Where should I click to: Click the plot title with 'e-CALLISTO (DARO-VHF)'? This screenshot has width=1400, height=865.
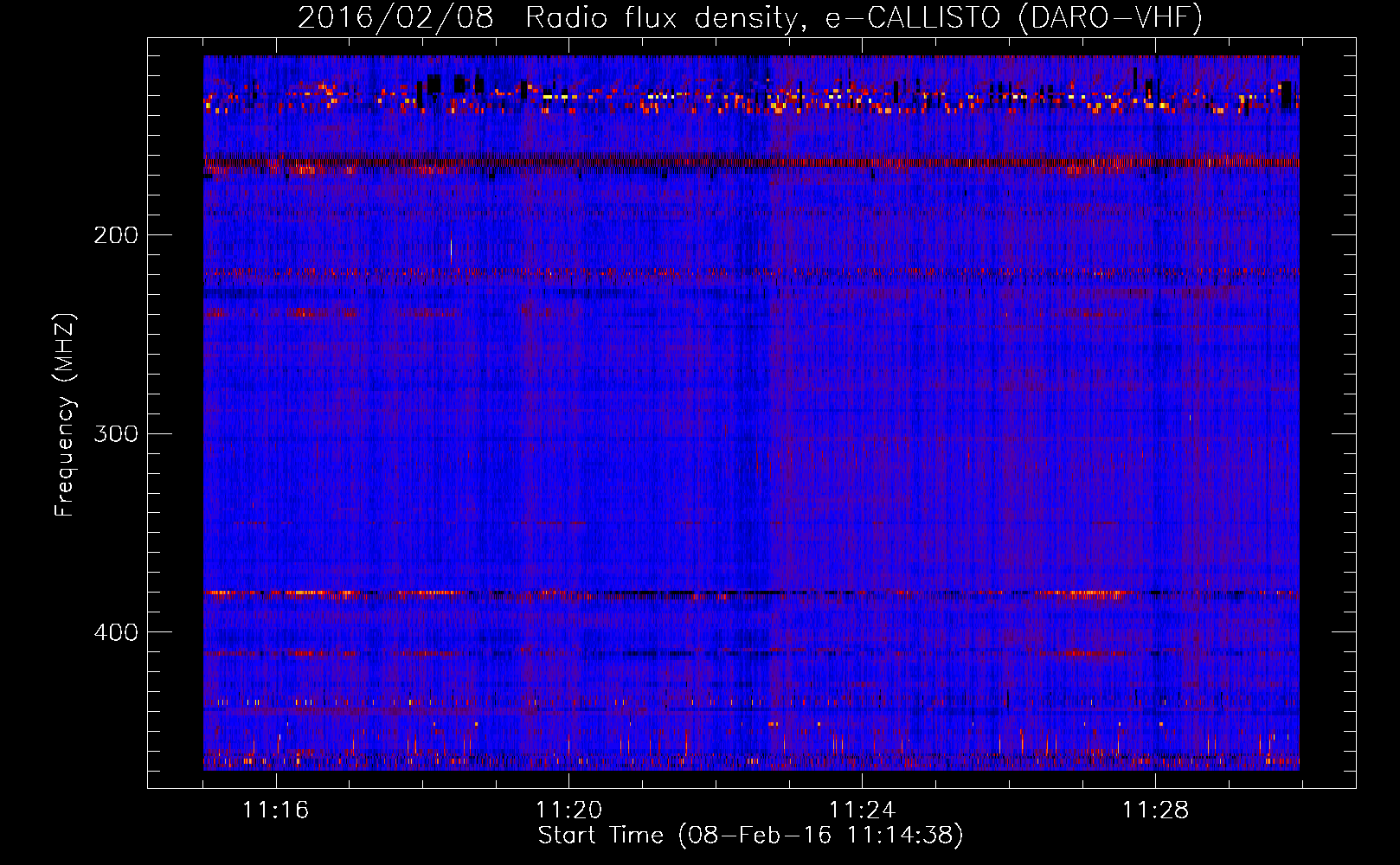pos(750,17)
